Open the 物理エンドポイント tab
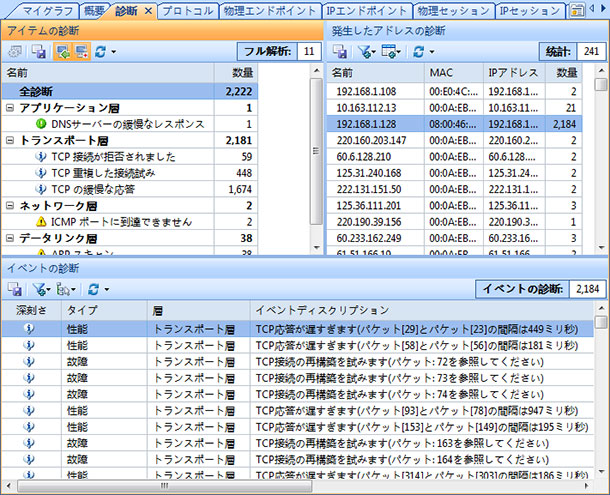 (x=270, y=11)
